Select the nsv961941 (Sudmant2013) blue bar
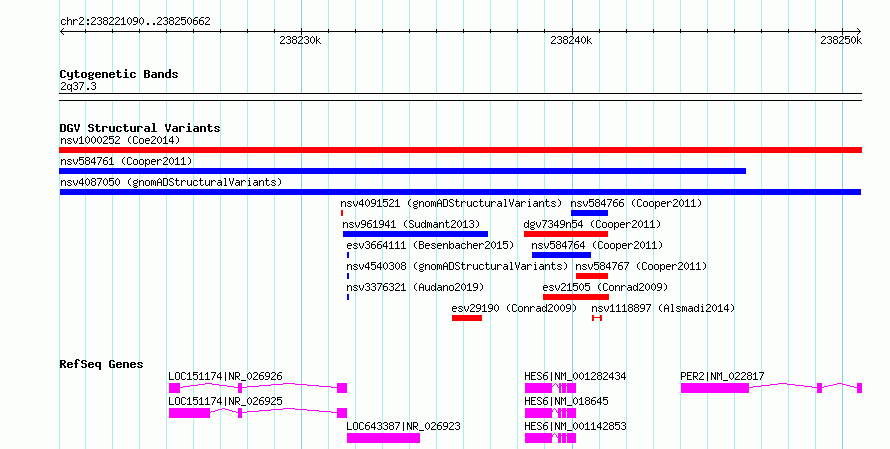The width and height of the screenshot is (890, 449). point(415,234)
